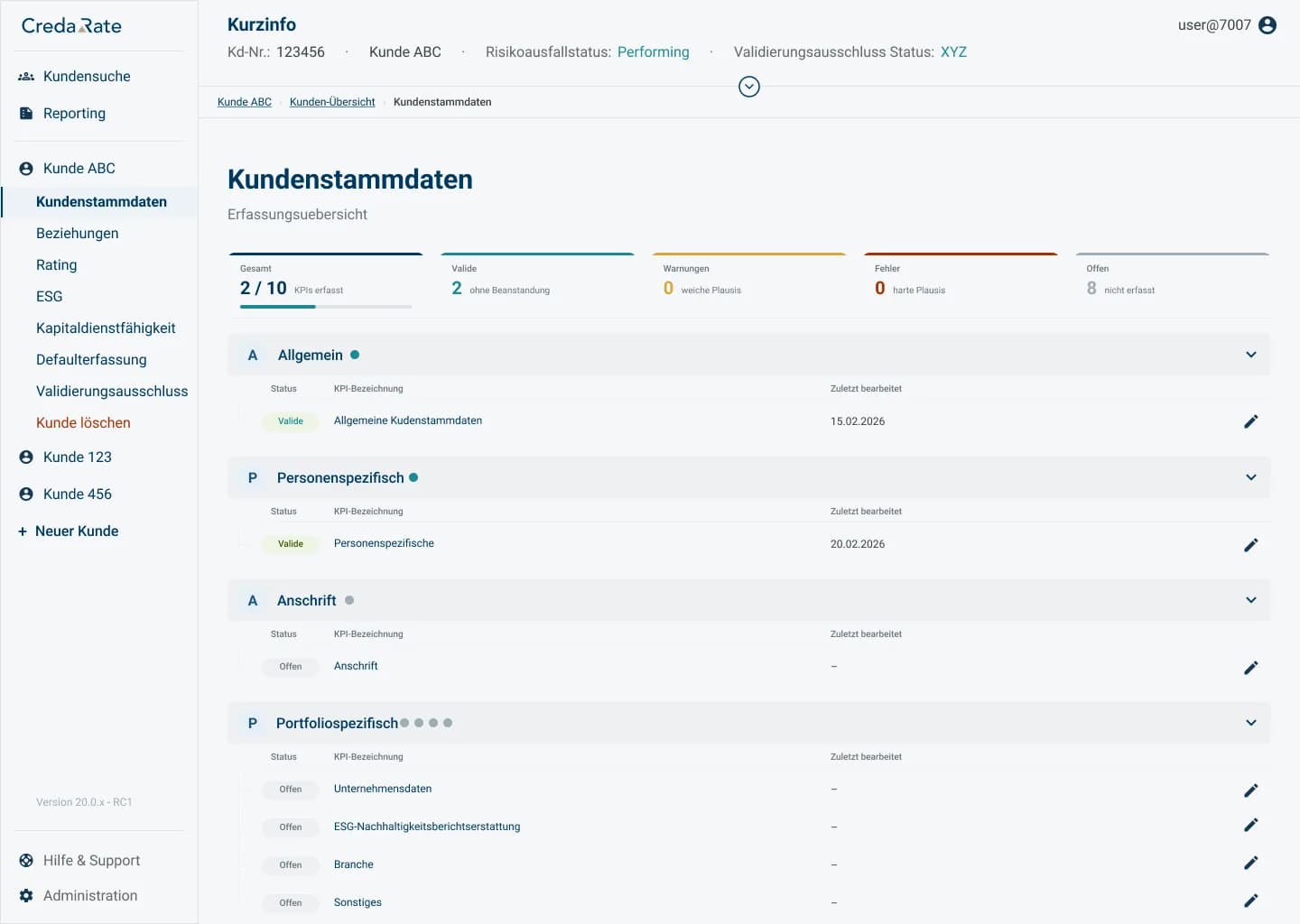Select Kundenstammdaten in the sidebar
Image resolution: width=1300 pixels, height=924 pixels.
(101, 202)
